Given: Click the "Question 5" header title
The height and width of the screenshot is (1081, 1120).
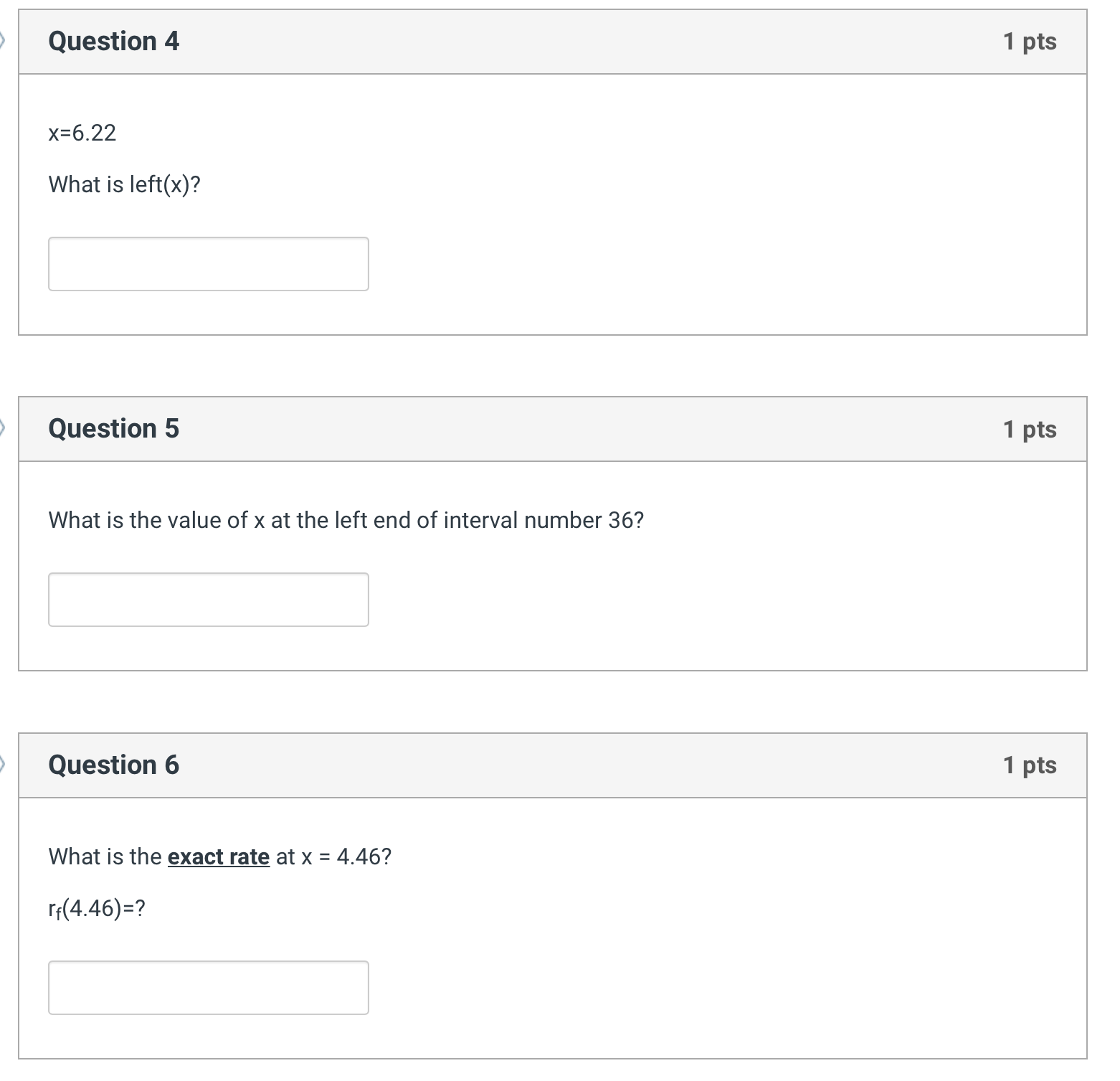Looking at the screenshot, I should click(x=113, y=429).
